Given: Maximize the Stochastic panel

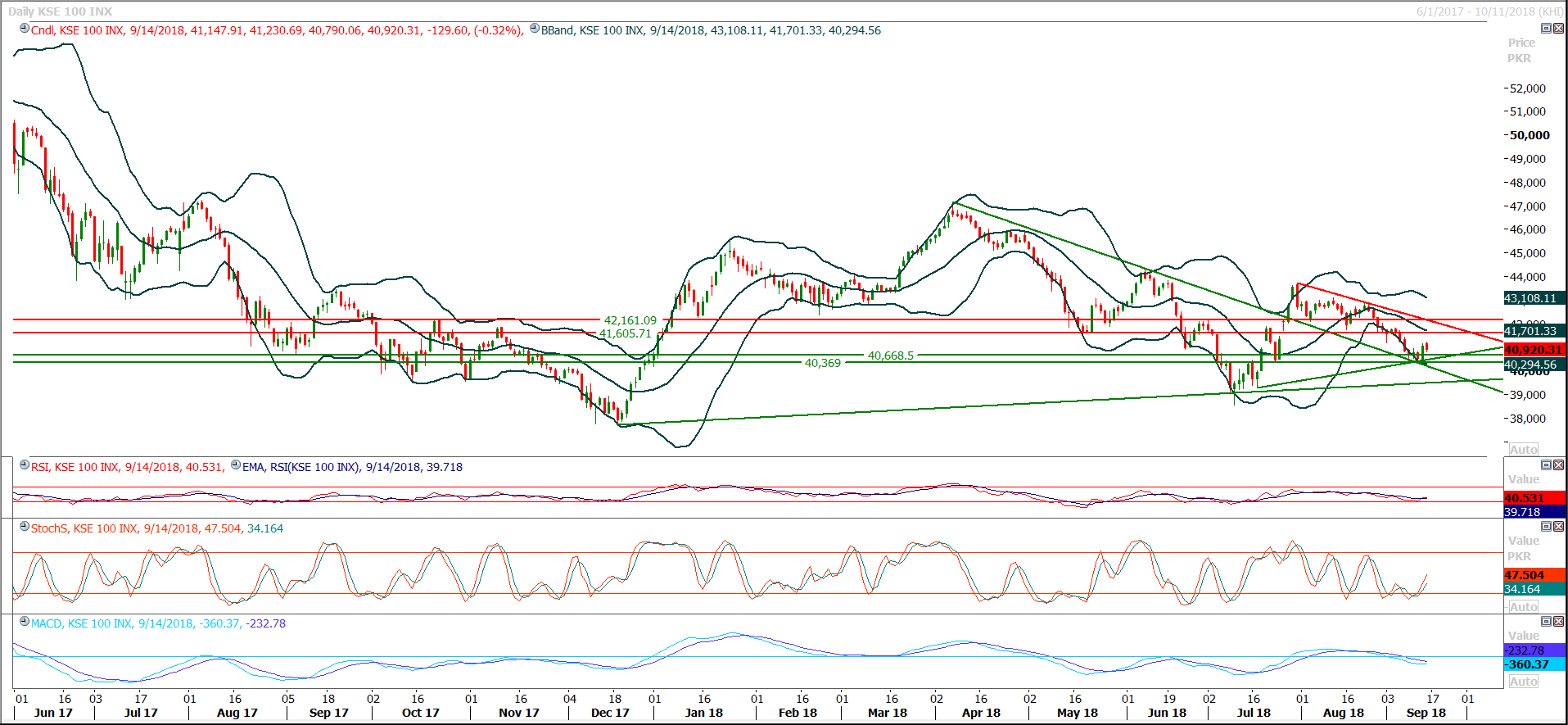Looking at the screenshot, I should click(x=1546, y=527).
